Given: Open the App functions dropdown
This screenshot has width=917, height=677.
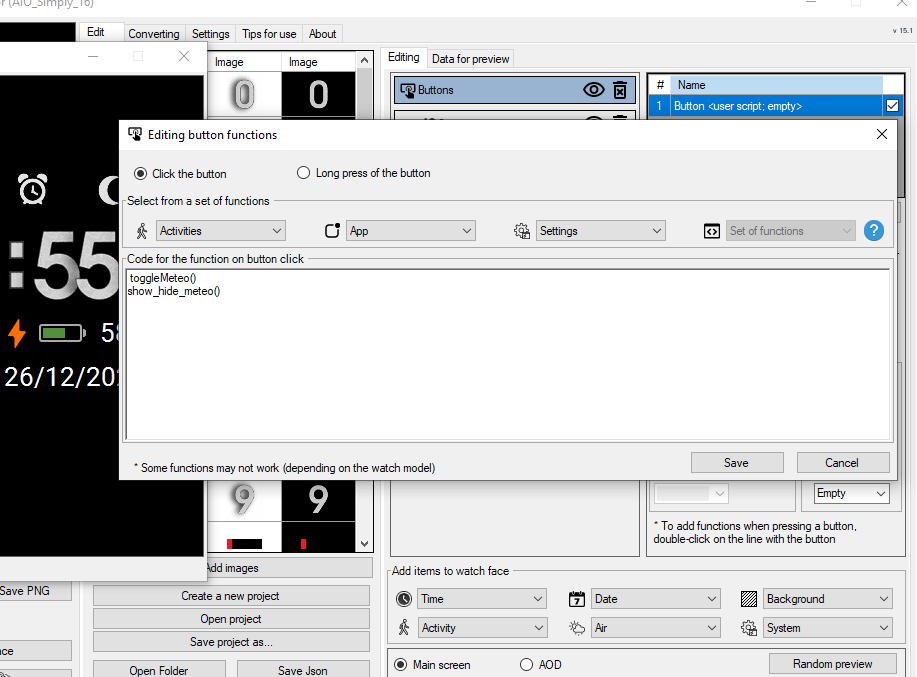Looking at the screenshot, I should 411,231.
